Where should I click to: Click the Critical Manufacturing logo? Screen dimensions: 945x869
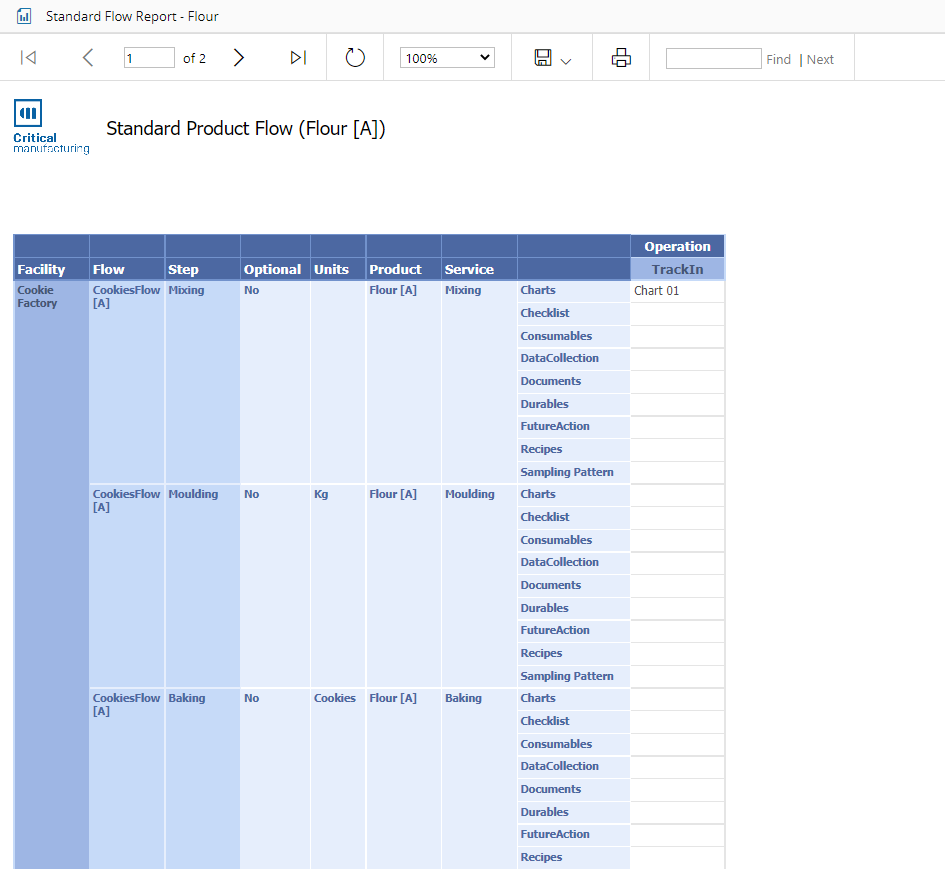pyautogui.click(x=51, y=126)
